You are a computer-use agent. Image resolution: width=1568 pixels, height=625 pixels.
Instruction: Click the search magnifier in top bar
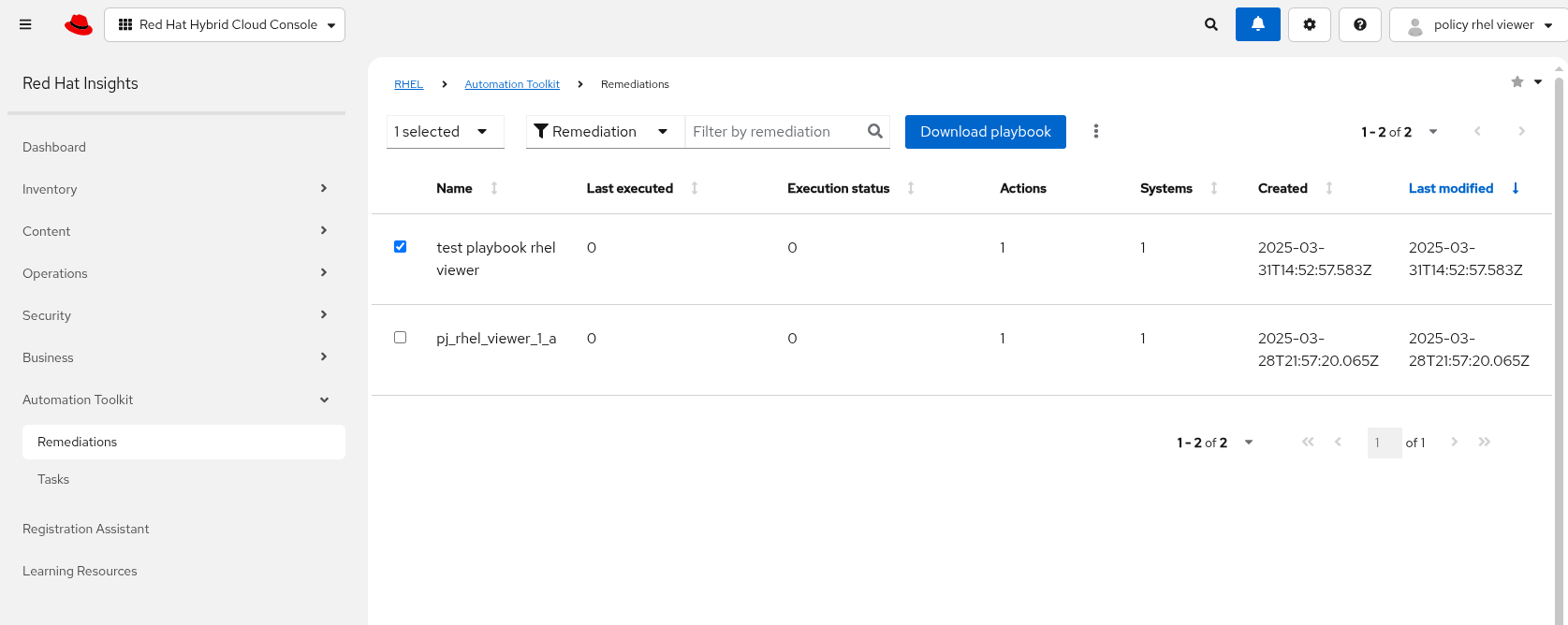[1210, 24]
